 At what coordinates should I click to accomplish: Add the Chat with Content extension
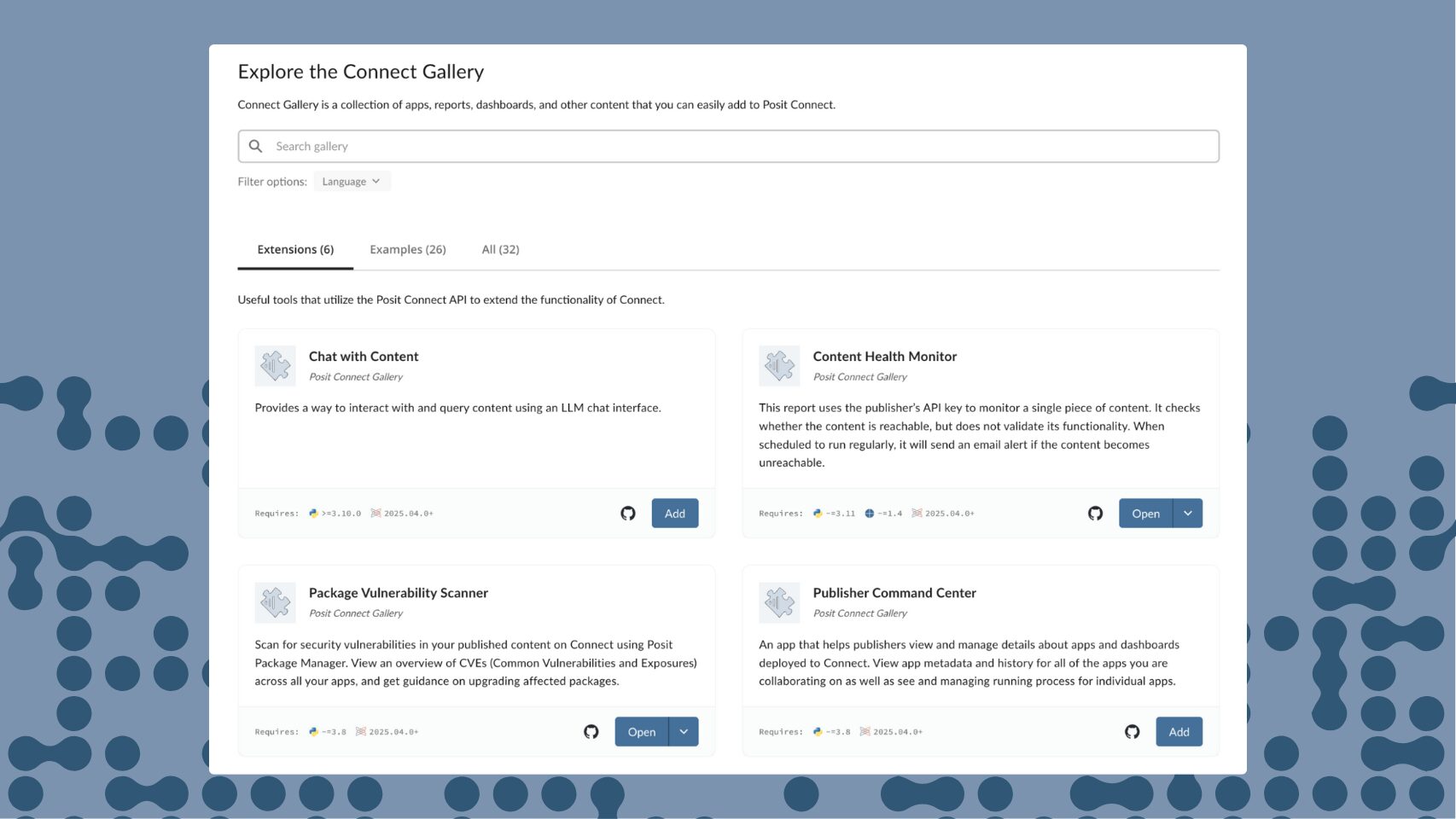click(x=674, y=514)
